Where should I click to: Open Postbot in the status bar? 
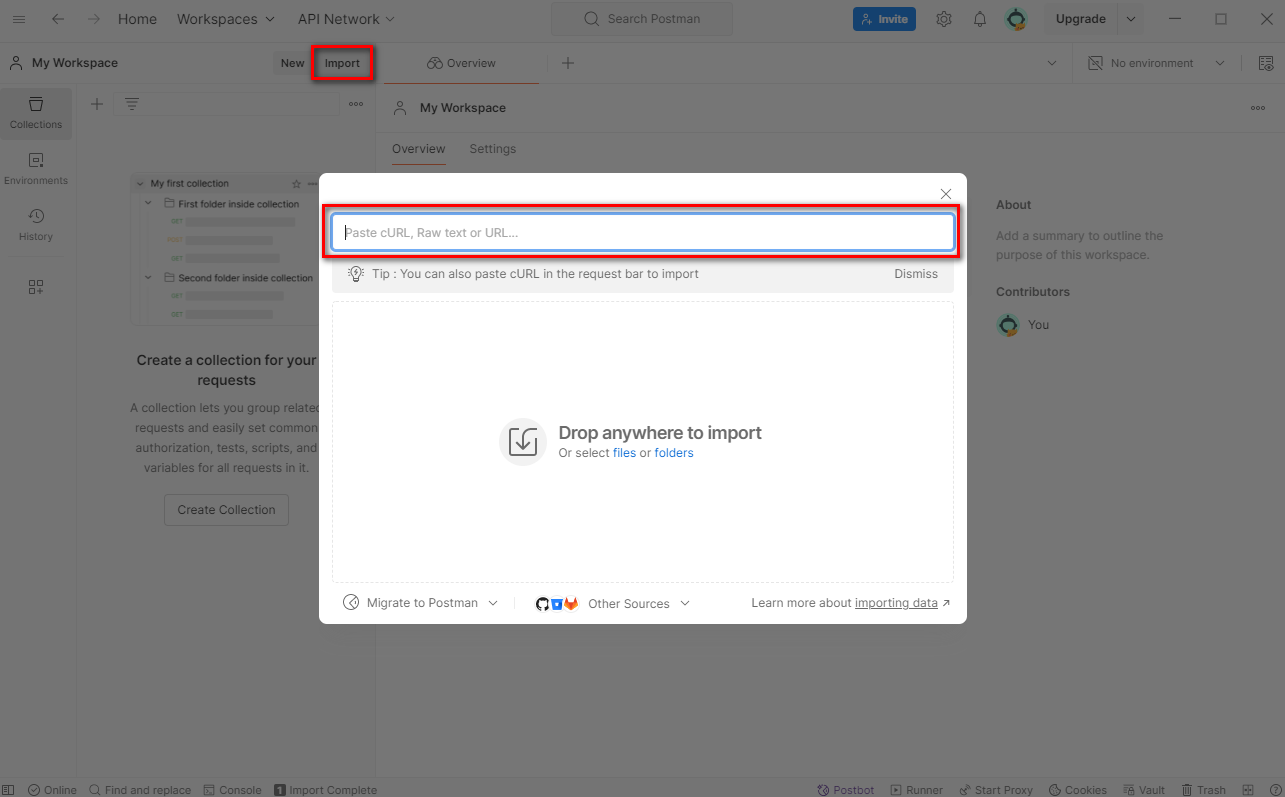[846, 789]
